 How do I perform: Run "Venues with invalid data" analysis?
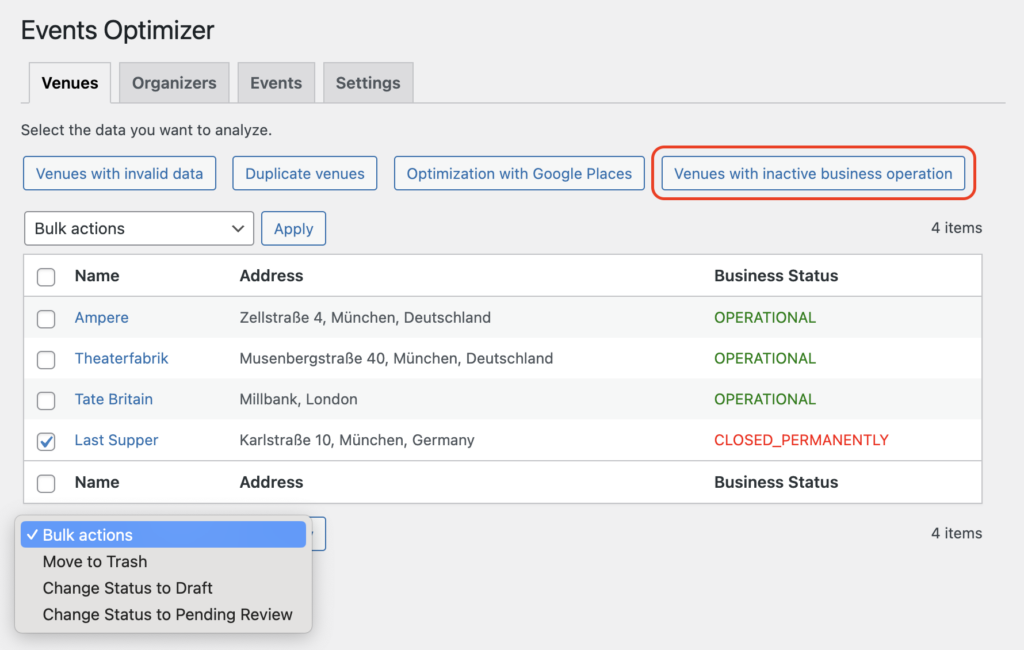(119, 173)
